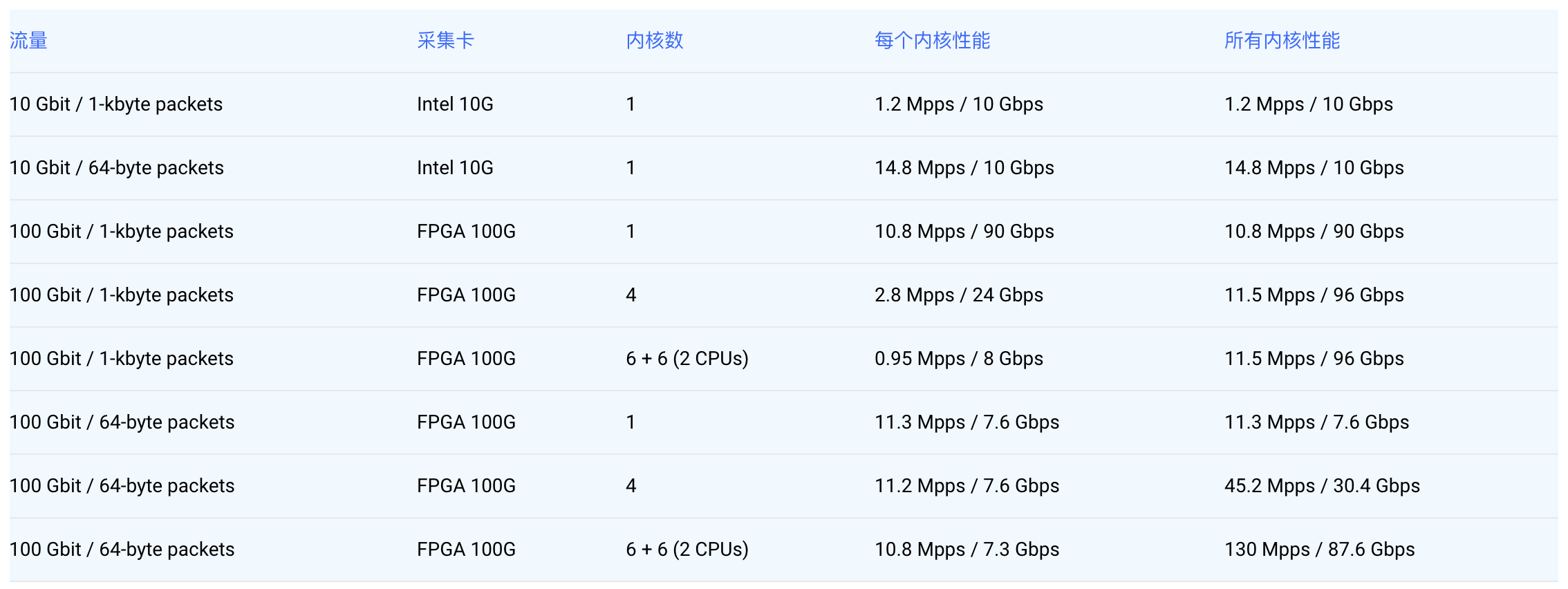Select the "10 Gbit / 64-byte packets" cell

pyautogui.click(x=117, y=168)
